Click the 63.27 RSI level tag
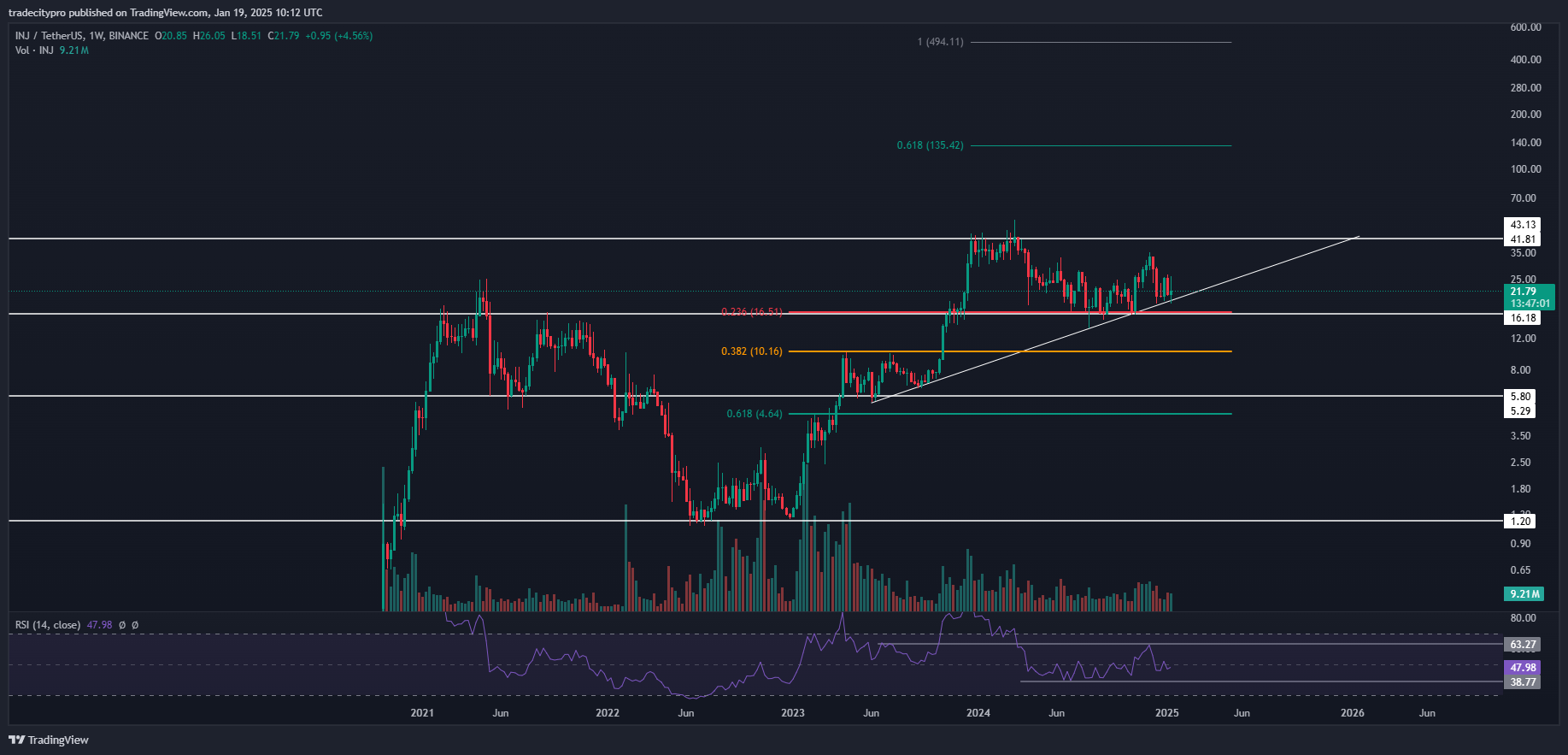The width and height of the screenshot is (1568, 755). click(x=1522, y=645)
